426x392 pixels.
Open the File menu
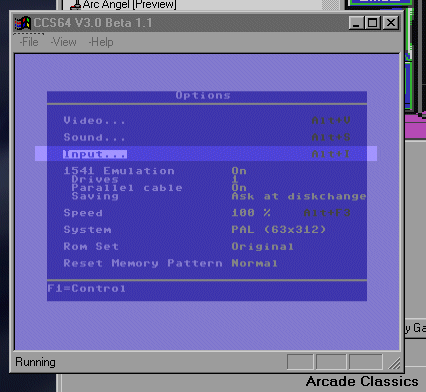(29, 42)
